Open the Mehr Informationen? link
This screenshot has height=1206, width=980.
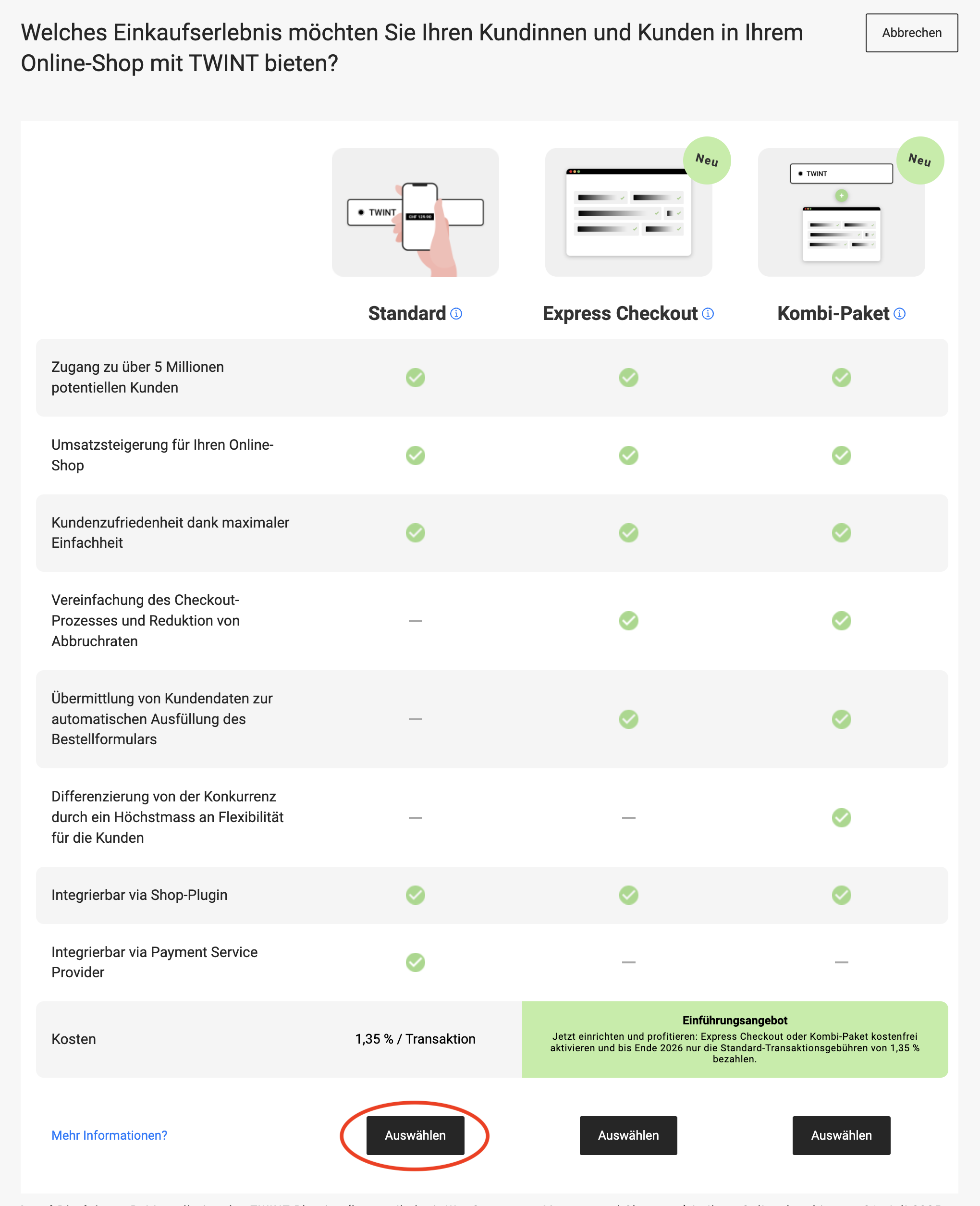pos(110,1135)
